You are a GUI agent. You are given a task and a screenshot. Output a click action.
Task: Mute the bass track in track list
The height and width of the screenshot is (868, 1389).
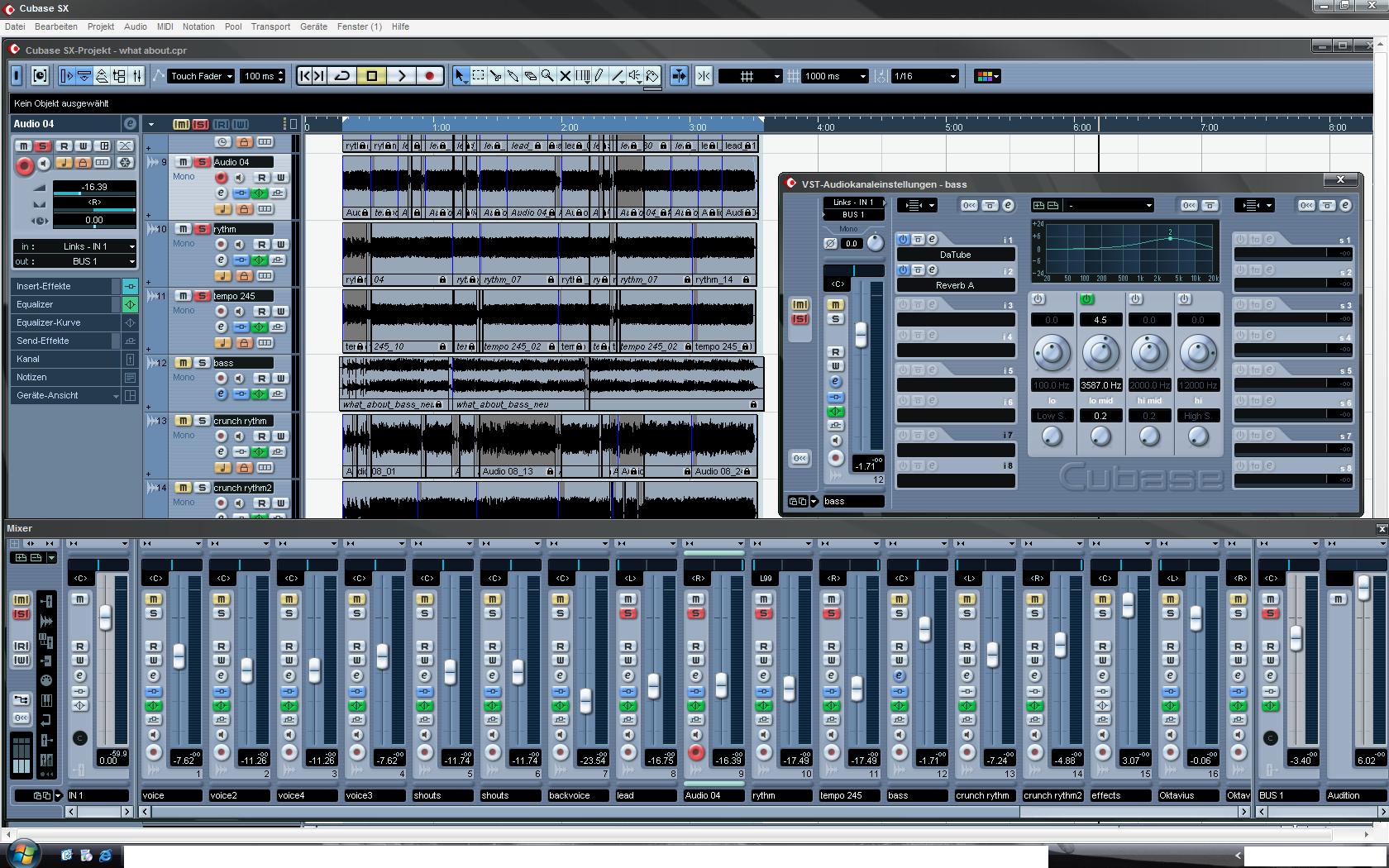coord(184,363)
